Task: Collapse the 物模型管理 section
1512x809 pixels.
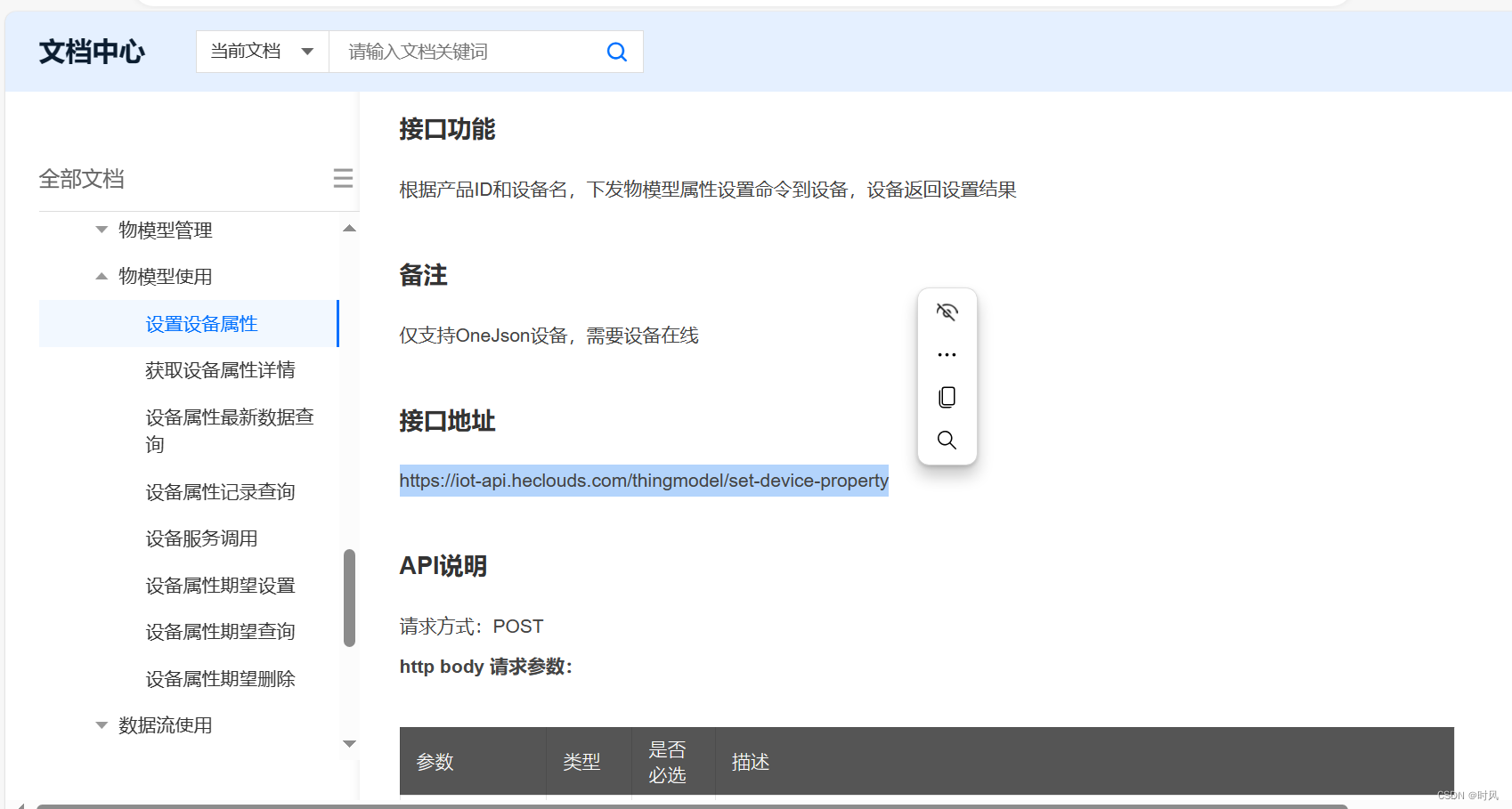Action: pos(102,229)
